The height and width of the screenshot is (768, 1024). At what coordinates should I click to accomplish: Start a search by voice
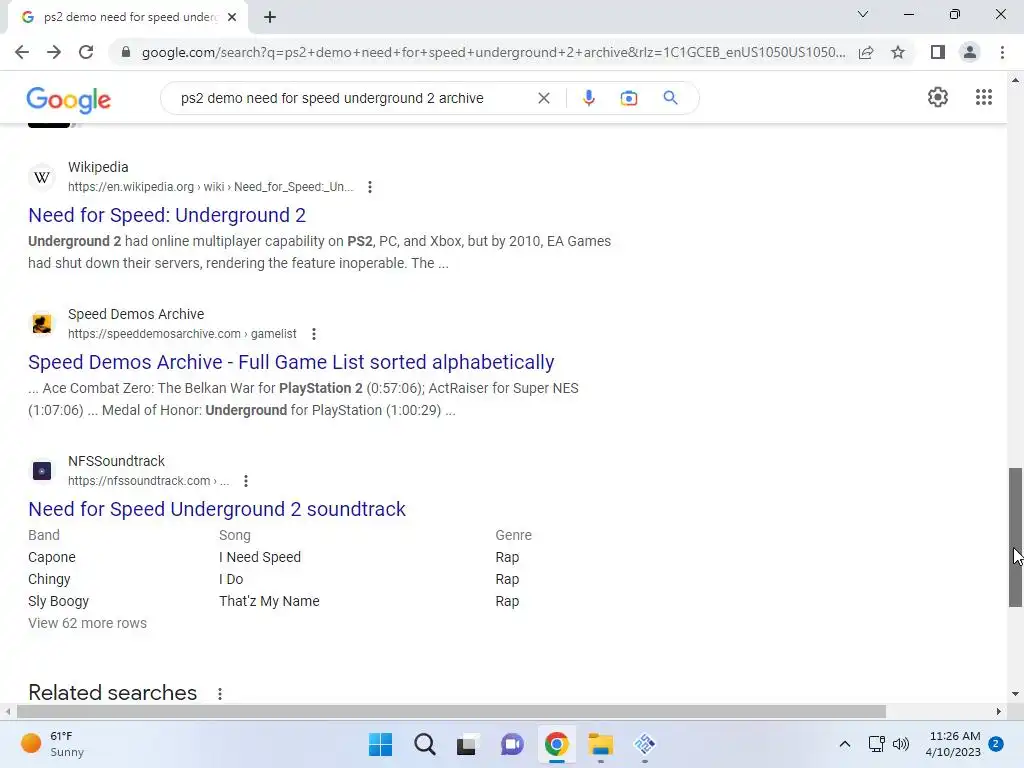(588, 98)
